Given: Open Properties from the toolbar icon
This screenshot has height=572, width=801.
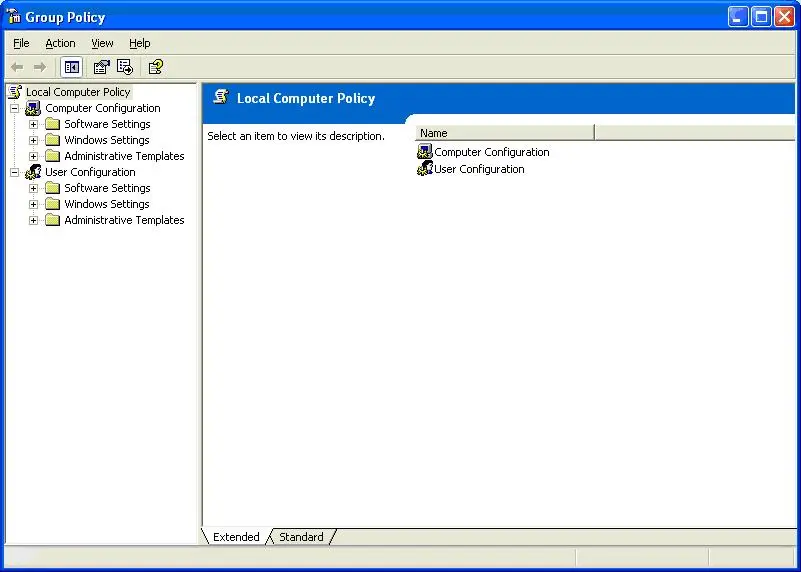Looking at the screenshot, I should (101, 67).
